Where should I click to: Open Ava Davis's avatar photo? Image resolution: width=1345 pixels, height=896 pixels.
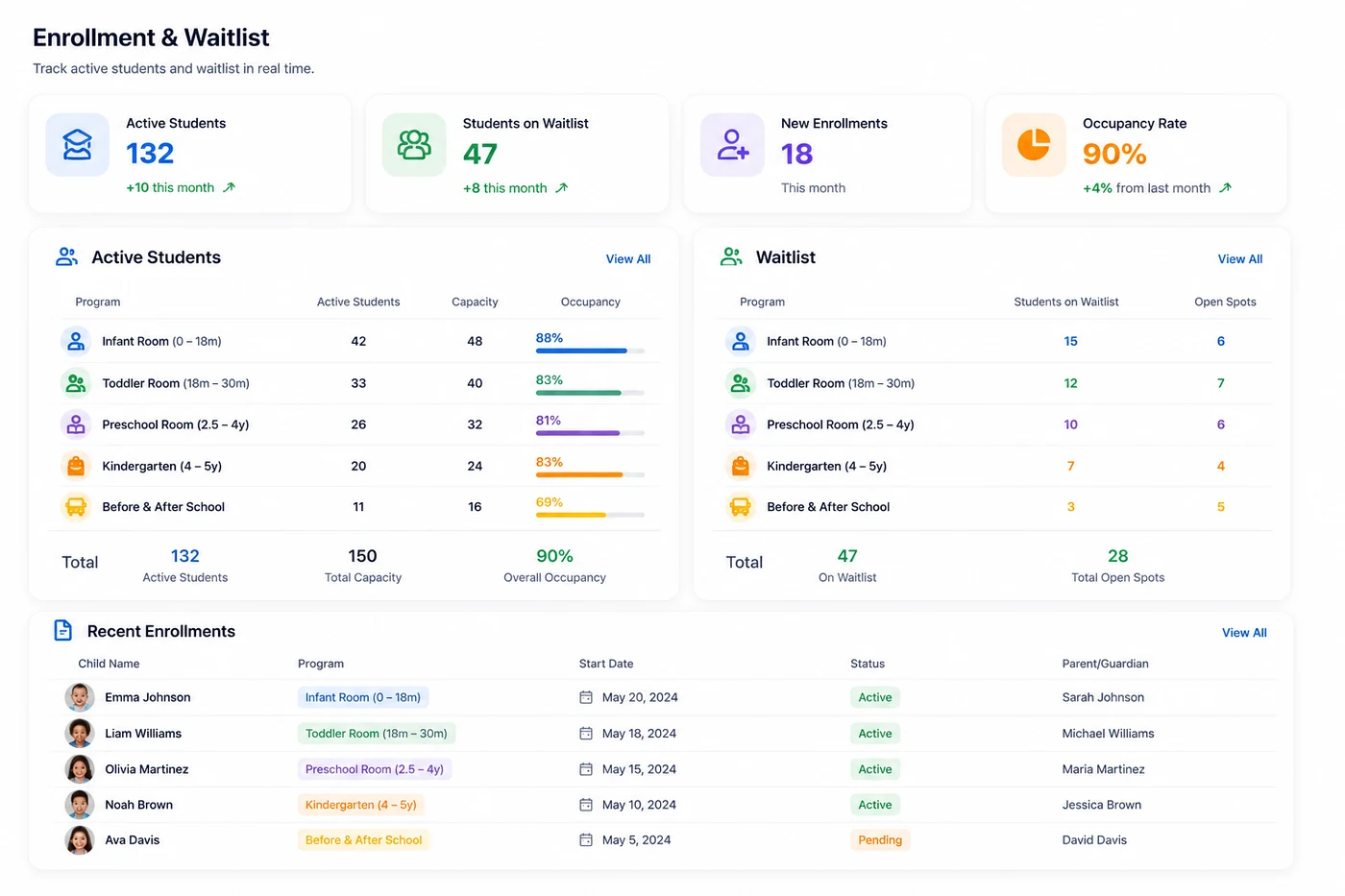(x=80, y=839)
